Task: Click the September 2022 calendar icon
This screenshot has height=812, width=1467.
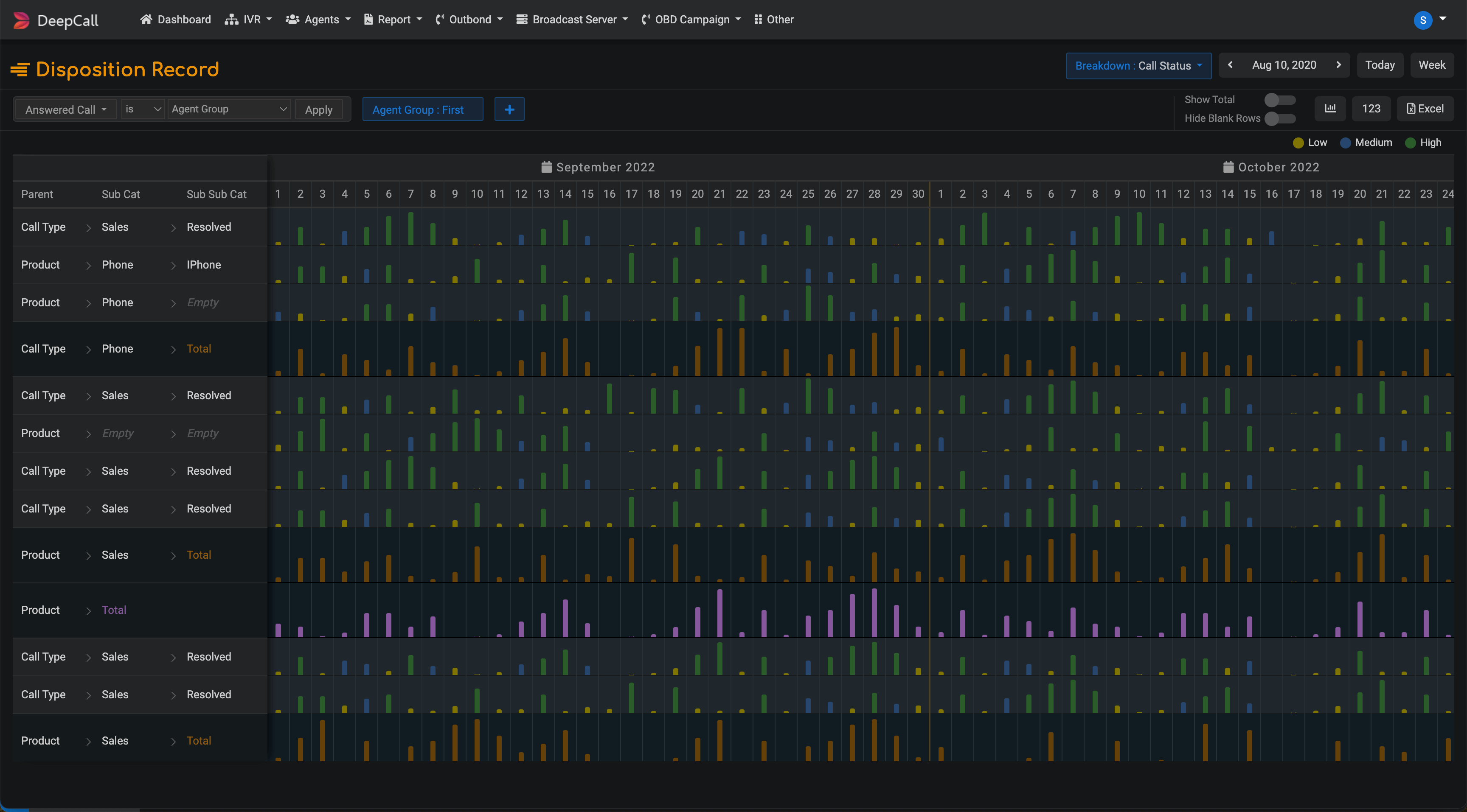Action: coord(546,167)
